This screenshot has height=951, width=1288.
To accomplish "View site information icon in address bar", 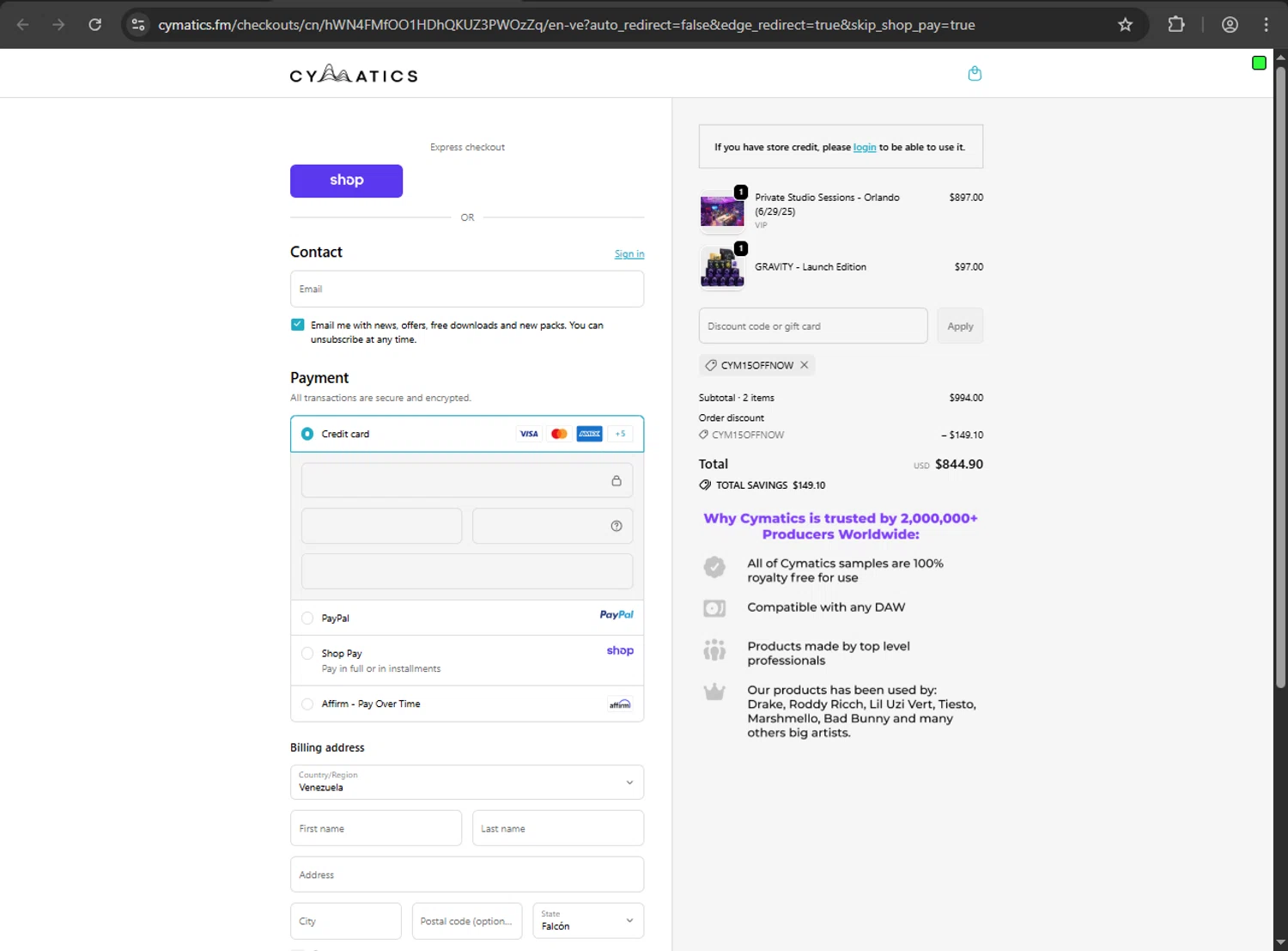I will pyautogui.click(x=138, y=25).
